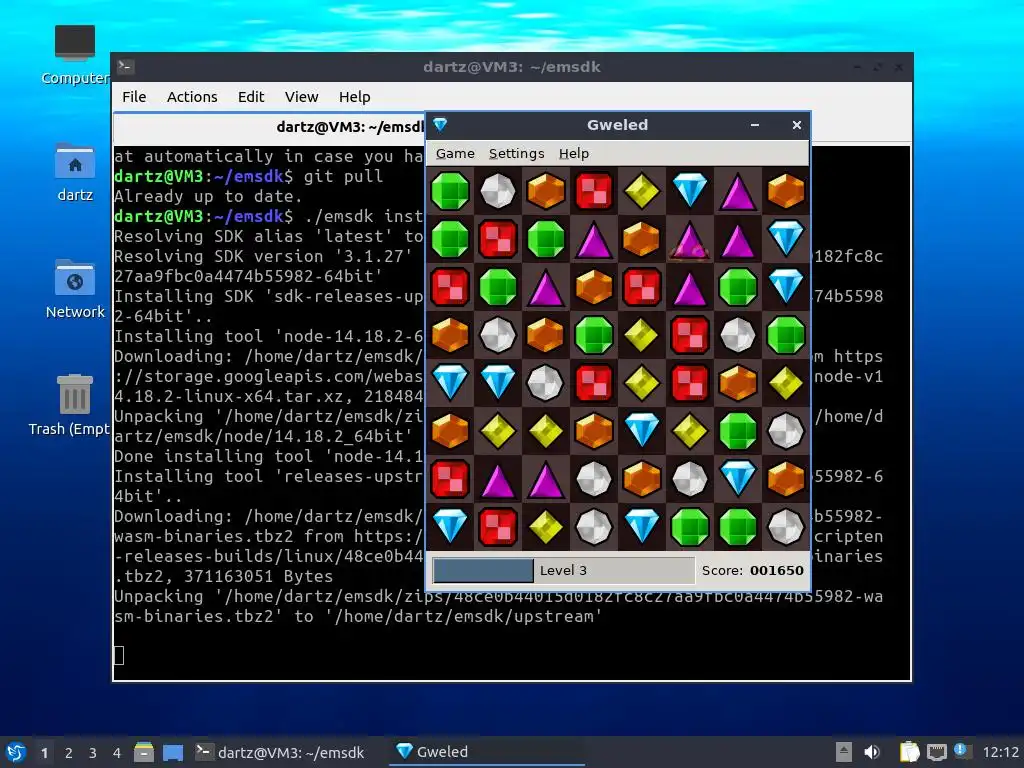Select the dartz@VM3: ~/emsdk terminal tab
This screenshot has width=1024, height=768.
tap(269, 127)
